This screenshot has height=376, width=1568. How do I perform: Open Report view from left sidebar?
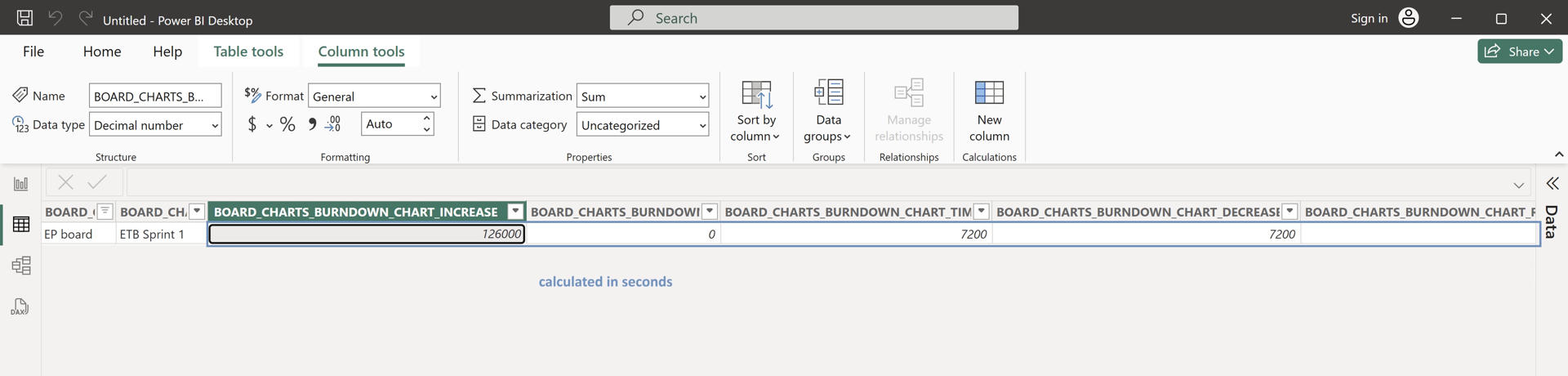click(x=21, y=184)
